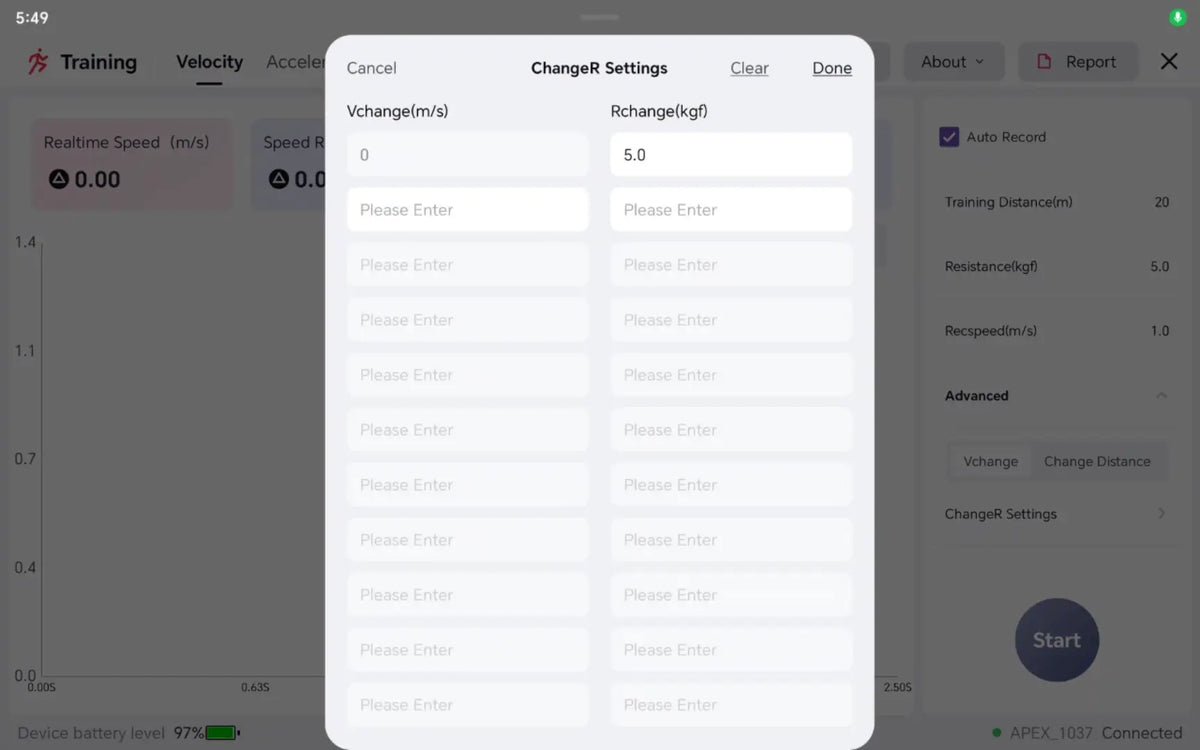Click the green battery level icon

coord(222,733)
